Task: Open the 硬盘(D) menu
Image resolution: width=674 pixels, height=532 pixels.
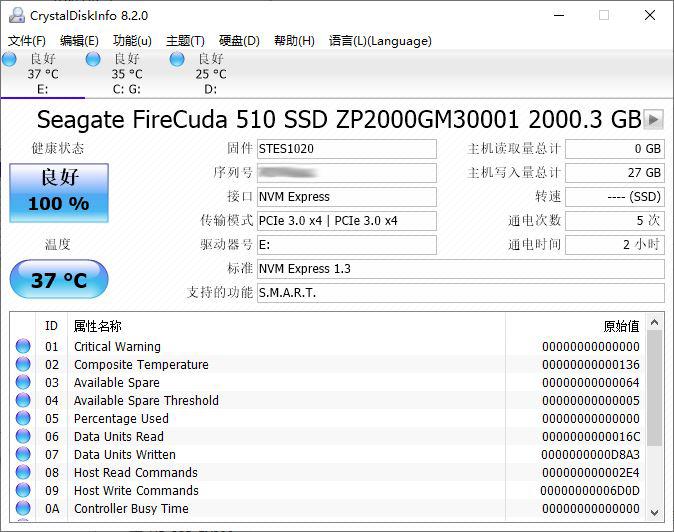Action: (x=239, y=41)
